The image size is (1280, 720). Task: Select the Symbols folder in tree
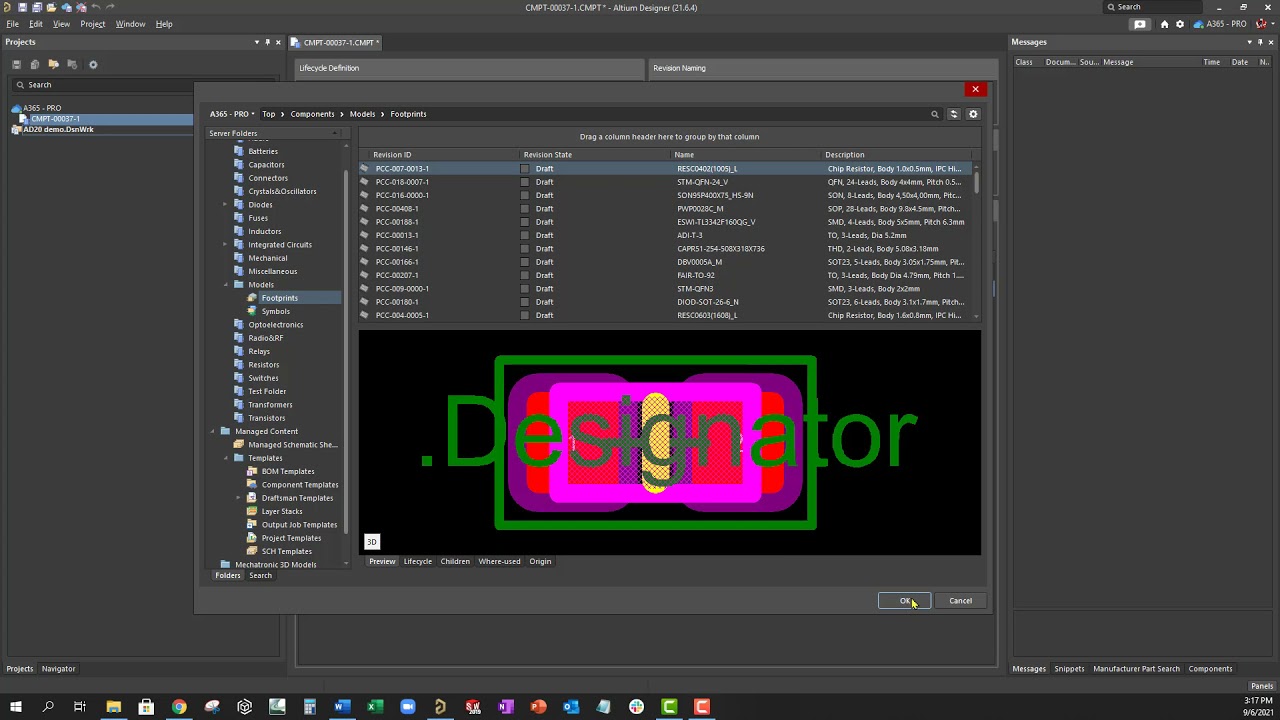275,311
